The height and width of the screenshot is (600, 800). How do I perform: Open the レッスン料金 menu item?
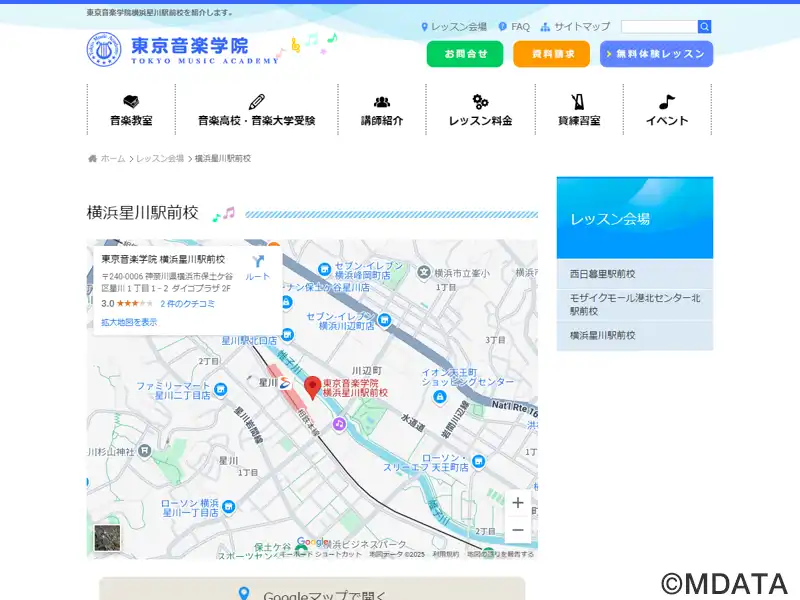[x=480, y=110]
